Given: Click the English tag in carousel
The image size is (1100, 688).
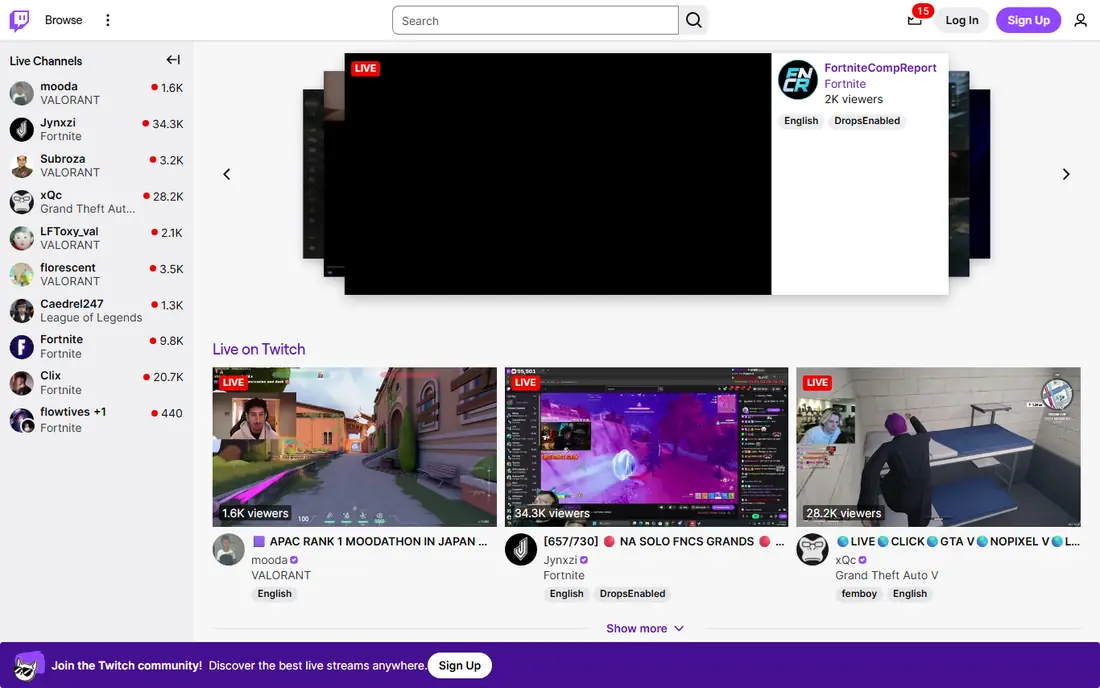Looking at the screenshot, I should pyautogui.click(x=800, y=121).
